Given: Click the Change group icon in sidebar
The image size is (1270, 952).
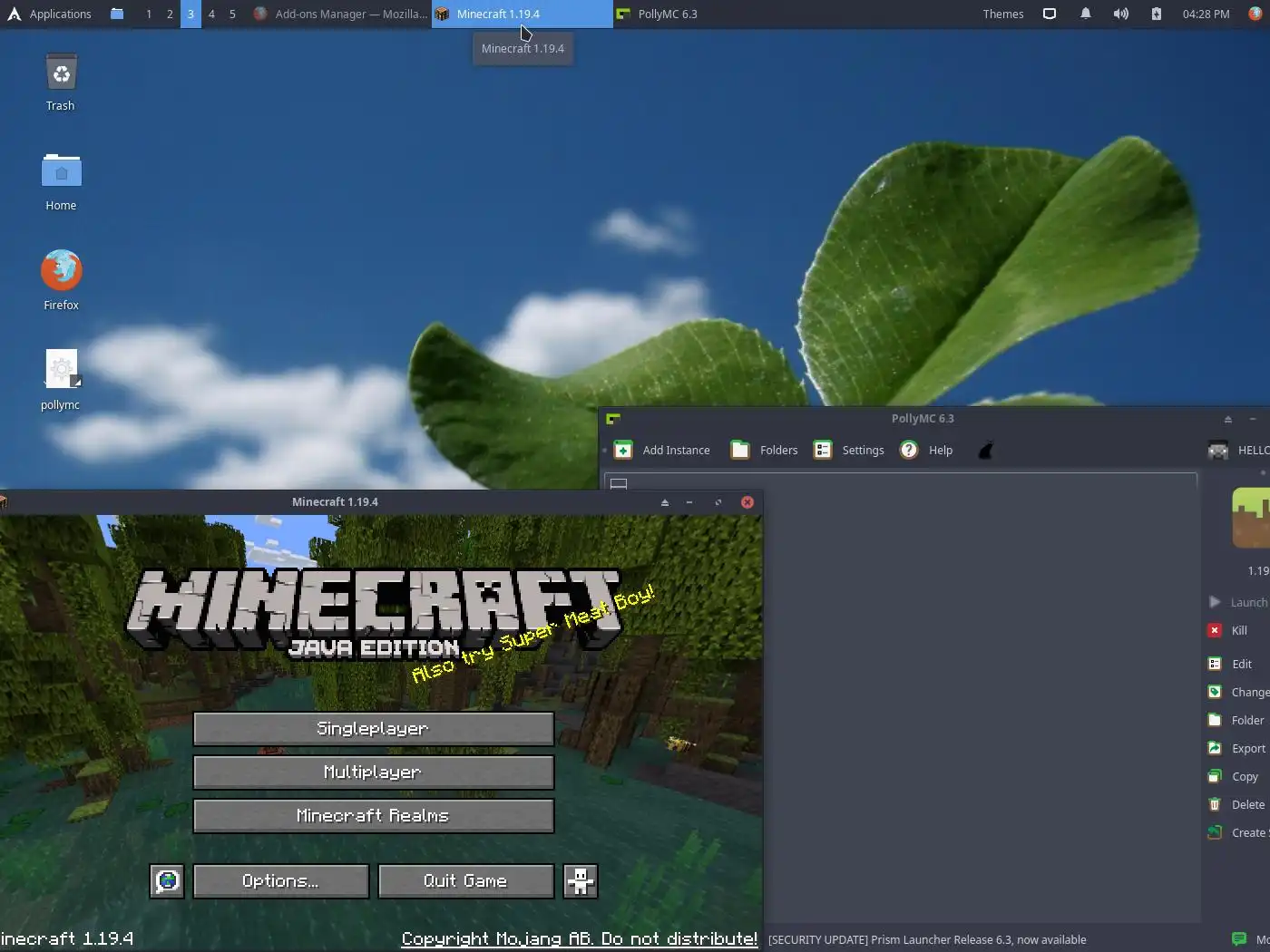Looking at the screenshot, I should click(1215, 692).
